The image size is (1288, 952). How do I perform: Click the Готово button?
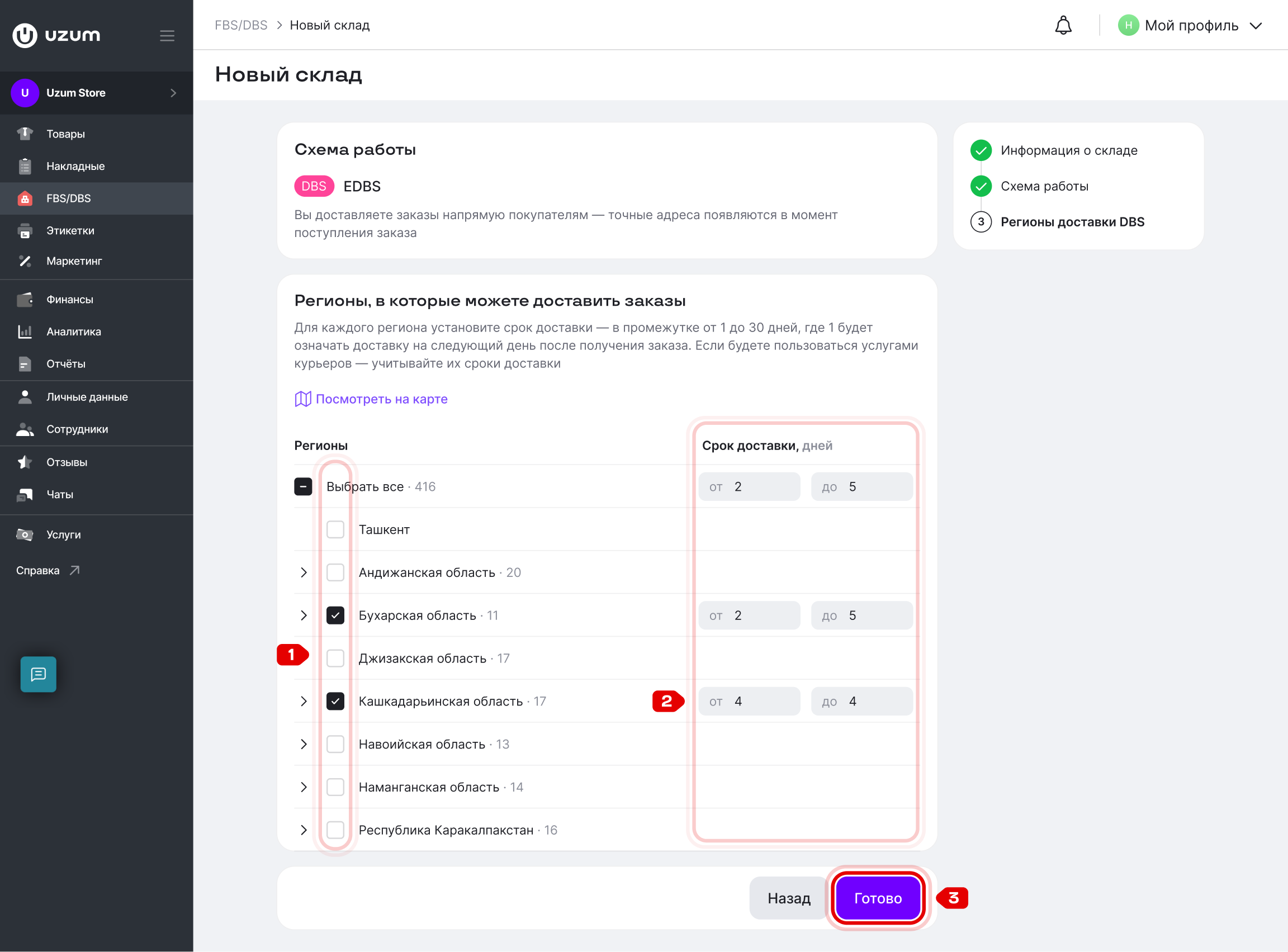pyautogui.click(x=878, y=898)
